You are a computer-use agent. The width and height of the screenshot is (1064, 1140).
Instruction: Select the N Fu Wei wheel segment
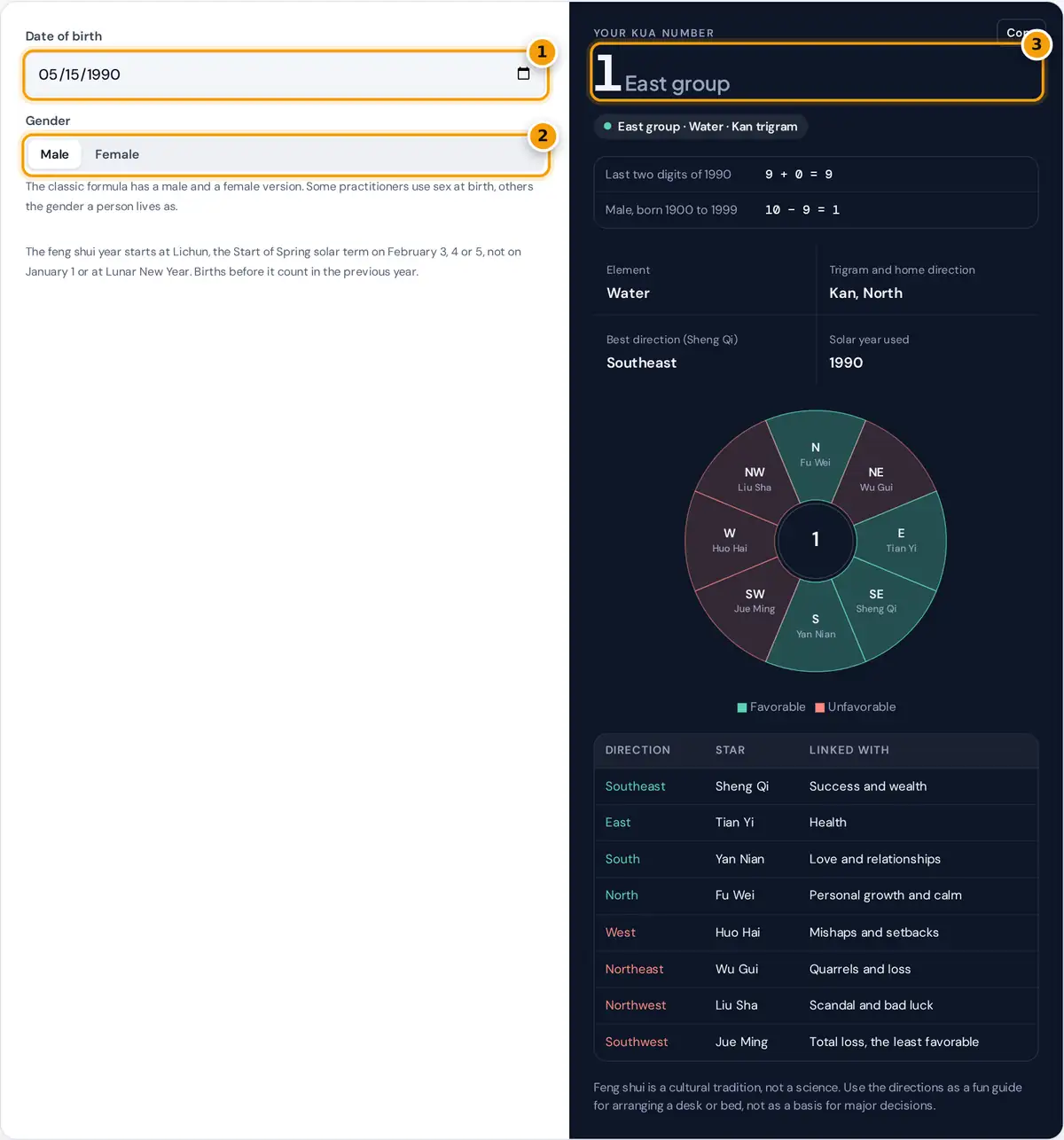[816, 454]
